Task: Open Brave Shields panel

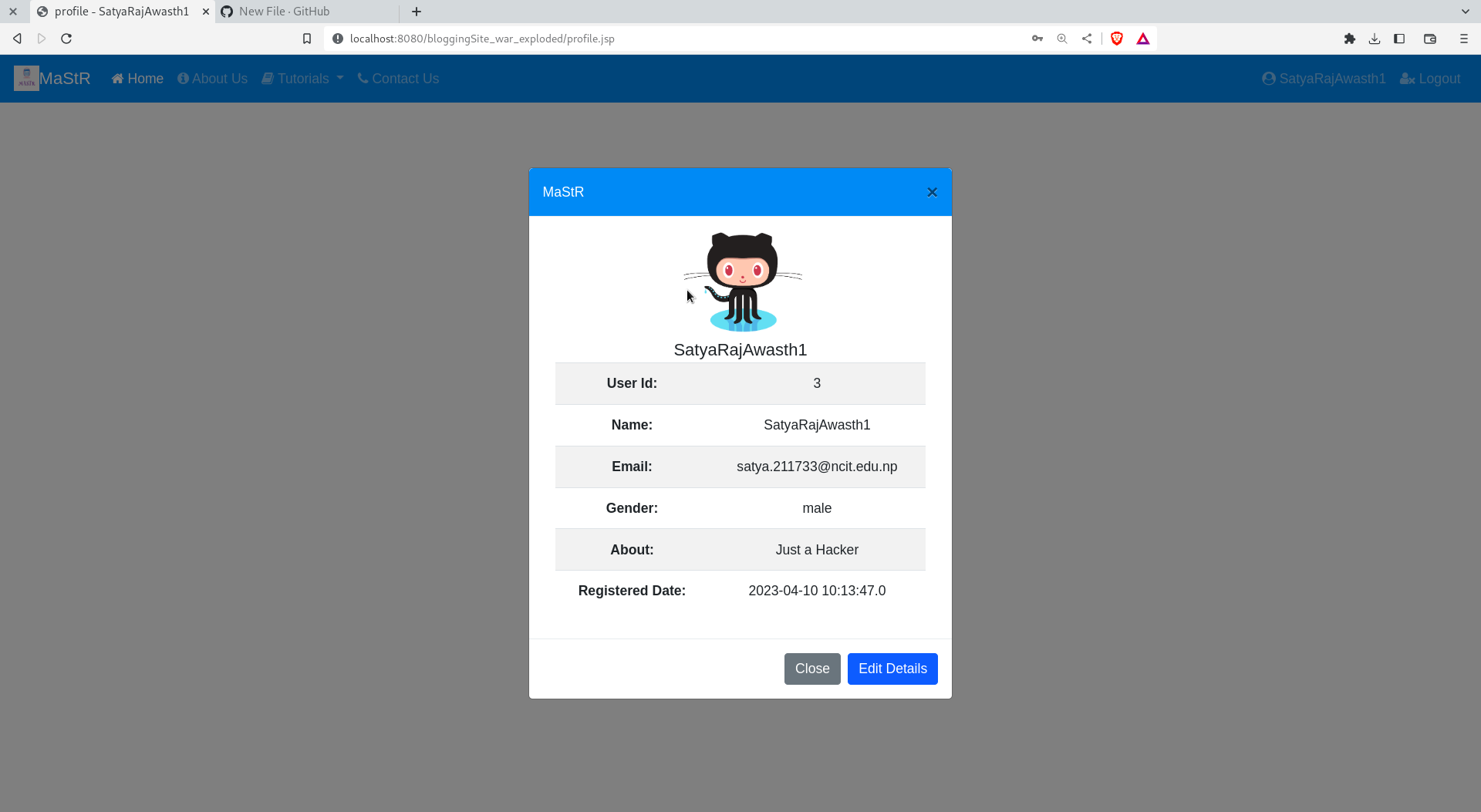Action: coord(1117,39)
